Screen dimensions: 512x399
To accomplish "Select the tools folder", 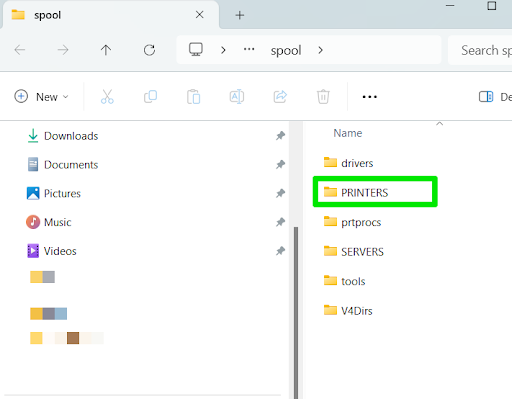I will click(x=344, y=281).
